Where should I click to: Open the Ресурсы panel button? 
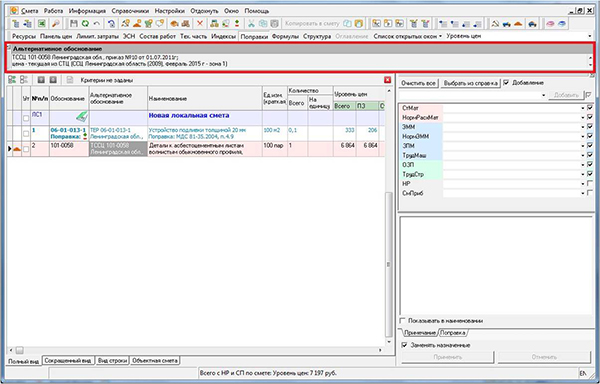tap(24, 36)
